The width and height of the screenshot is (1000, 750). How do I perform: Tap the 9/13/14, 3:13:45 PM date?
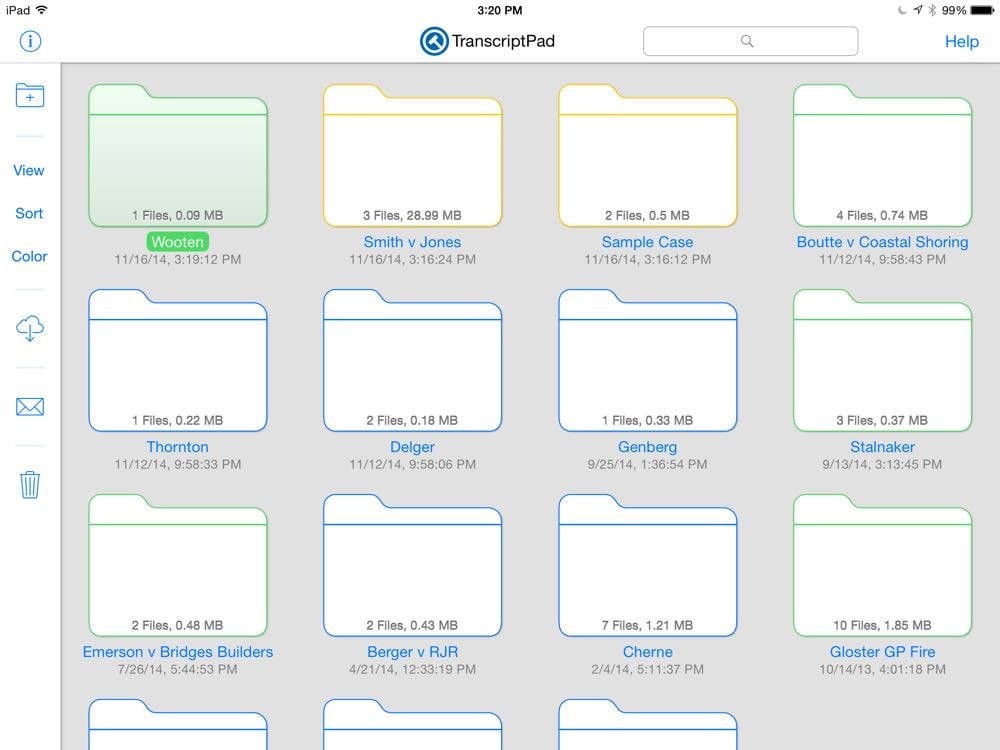click(x=883, y=464)
